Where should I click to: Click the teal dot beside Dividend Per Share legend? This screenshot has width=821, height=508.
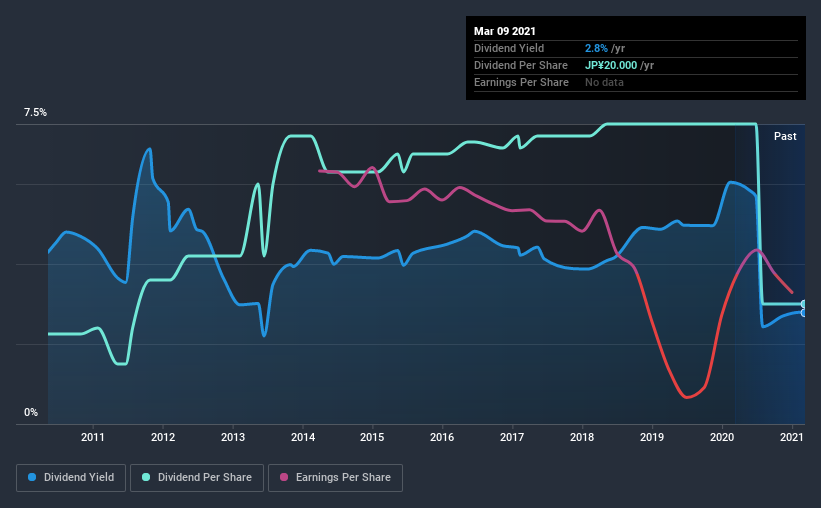[148, 478]
